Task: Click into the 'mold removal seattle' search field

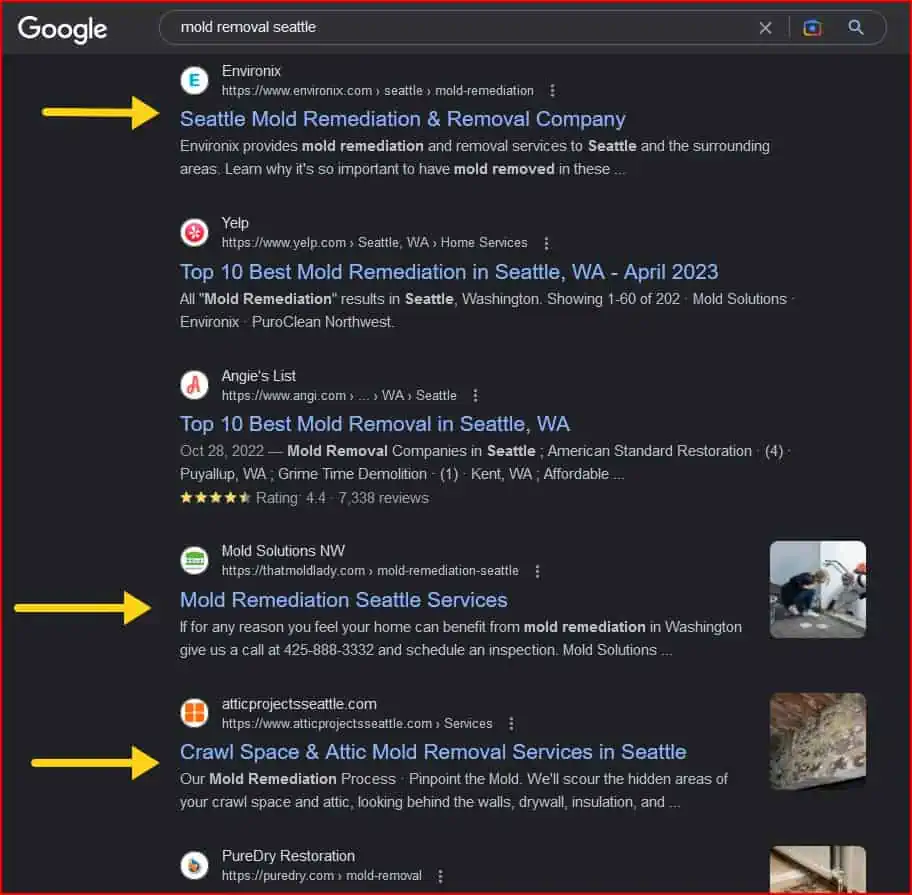Action: coord(450,28)
